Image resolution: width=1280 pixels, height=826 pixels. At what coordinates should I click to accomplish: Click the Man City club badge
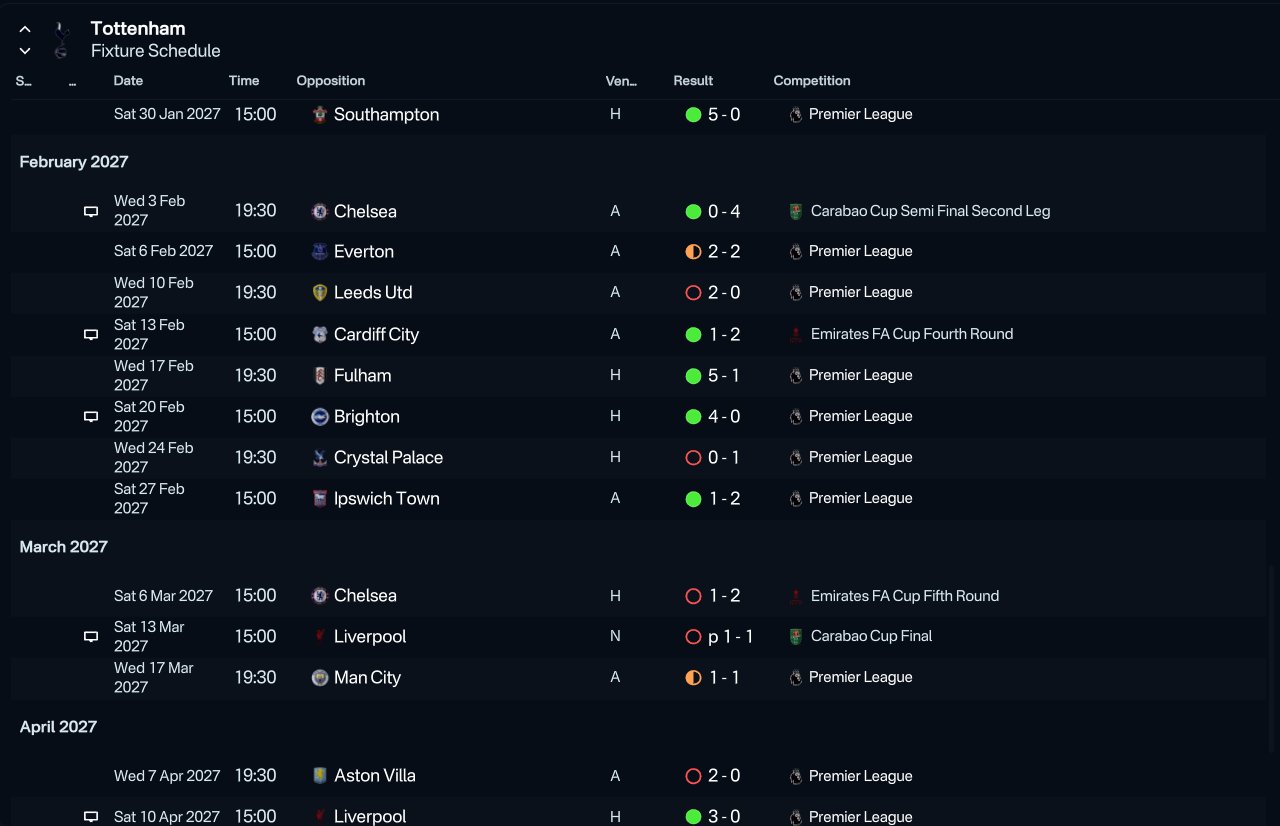point(319,678)
